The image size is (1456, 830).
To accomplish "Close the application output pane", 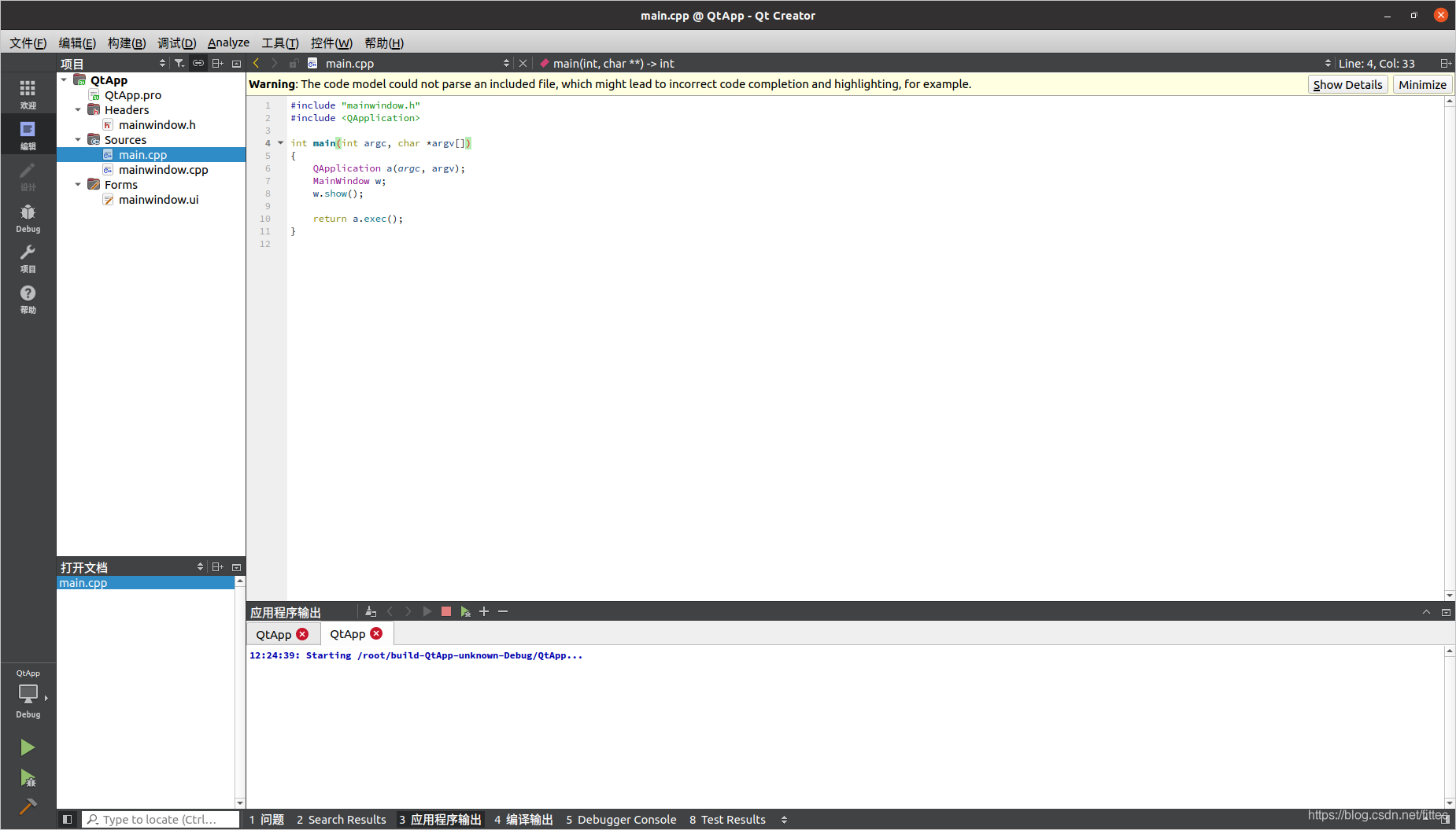I will (1446, 612).
